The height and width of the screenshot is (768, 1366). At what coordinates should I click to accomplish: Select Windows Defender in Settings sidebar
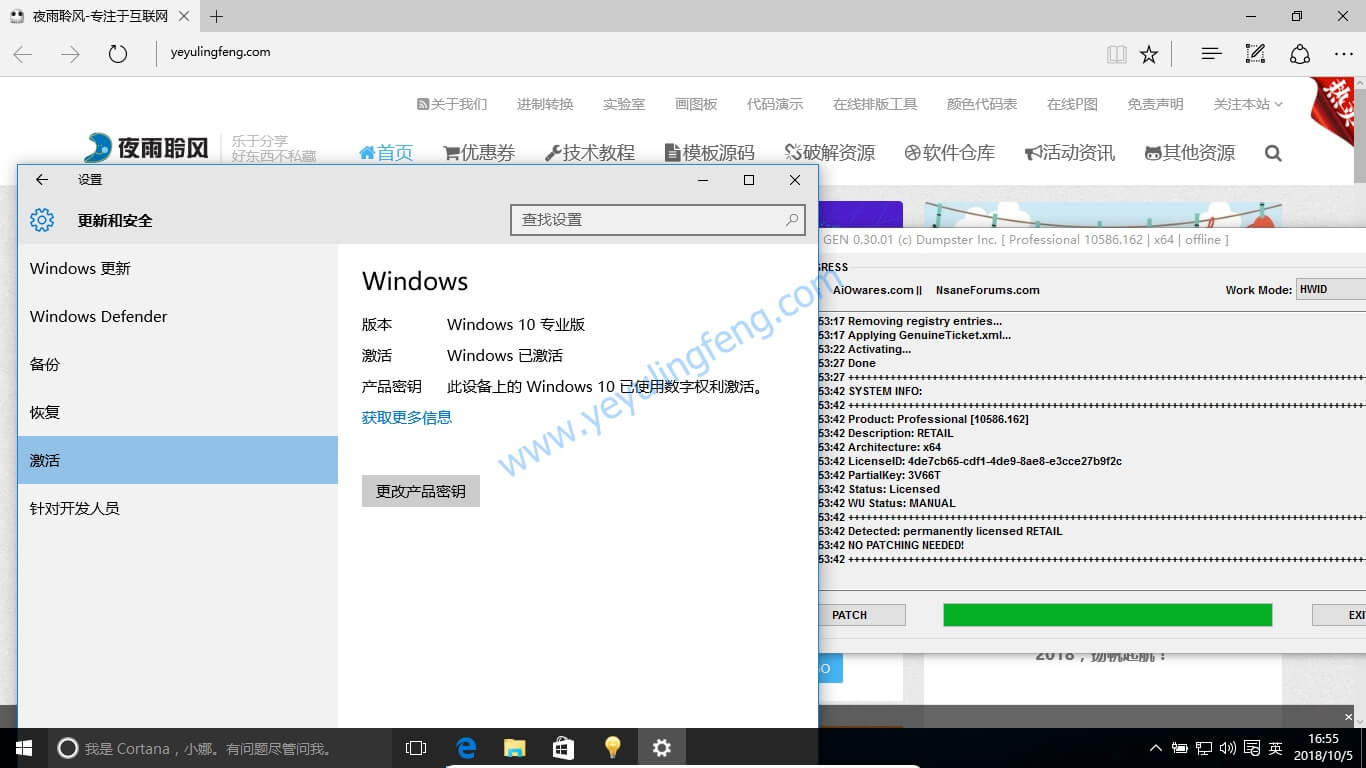178,316
